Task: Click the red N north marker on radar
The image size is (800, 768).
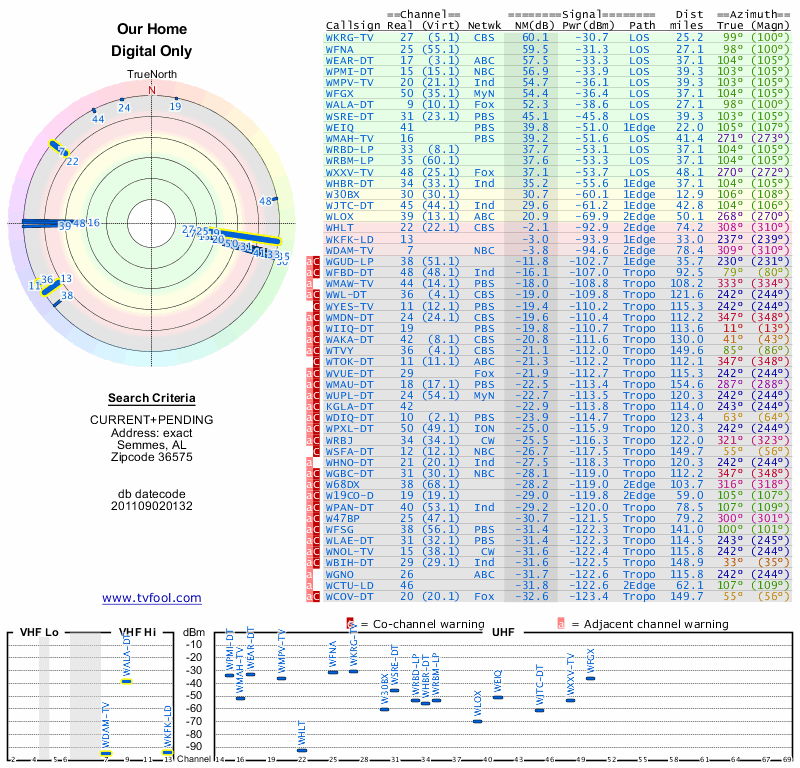Action: [152, 90]
